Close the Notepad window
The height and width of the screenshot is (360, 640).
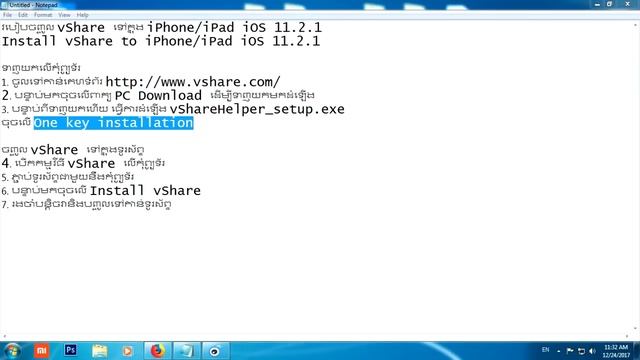tap(628, 4)
